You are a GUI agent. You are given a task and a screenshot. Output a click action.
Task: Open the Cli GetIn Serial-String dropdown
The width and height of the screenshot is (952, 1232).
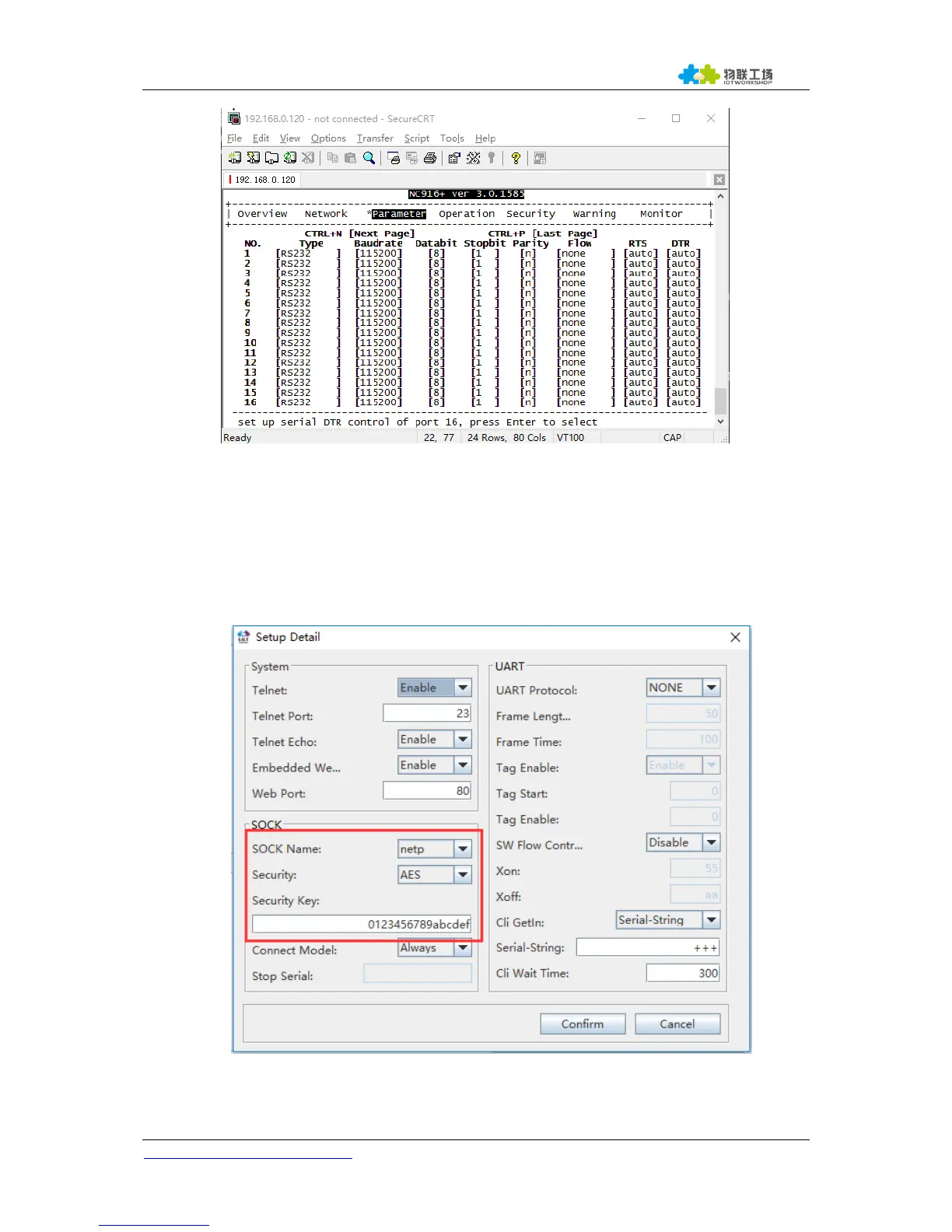click(x=711, y=920)
